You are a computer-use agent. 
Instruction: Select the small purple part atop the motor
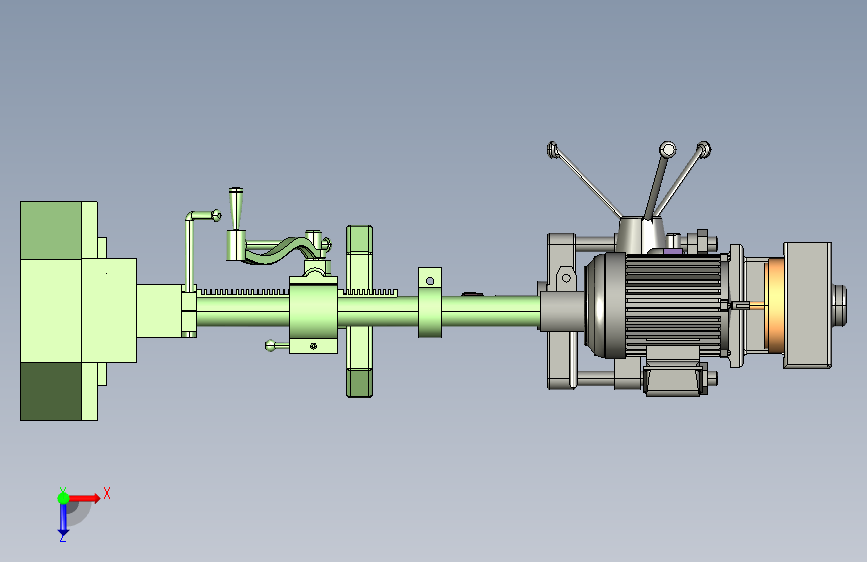pyautogui.click(x=672, y=251)
